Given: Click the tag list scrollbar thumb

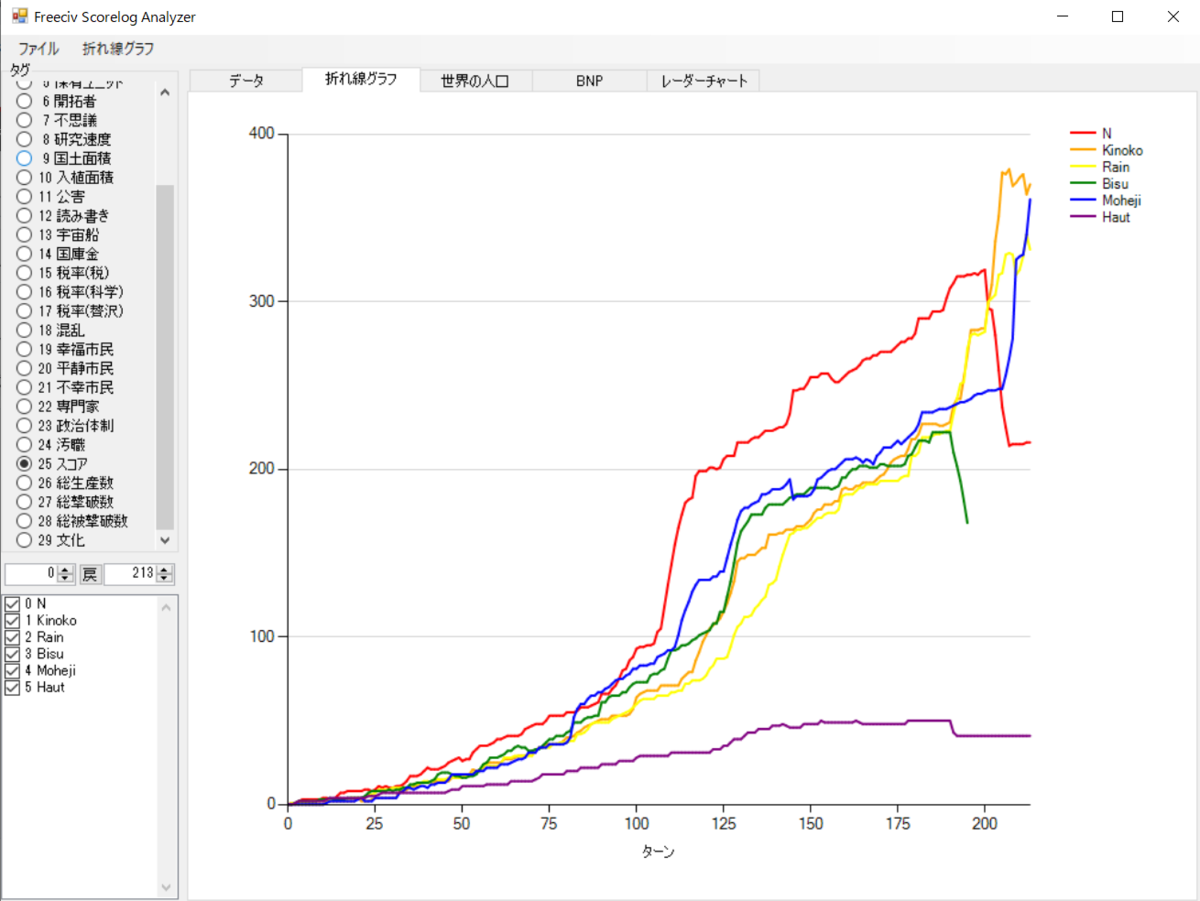Looking at the screenshot, I should pos(165,357).
